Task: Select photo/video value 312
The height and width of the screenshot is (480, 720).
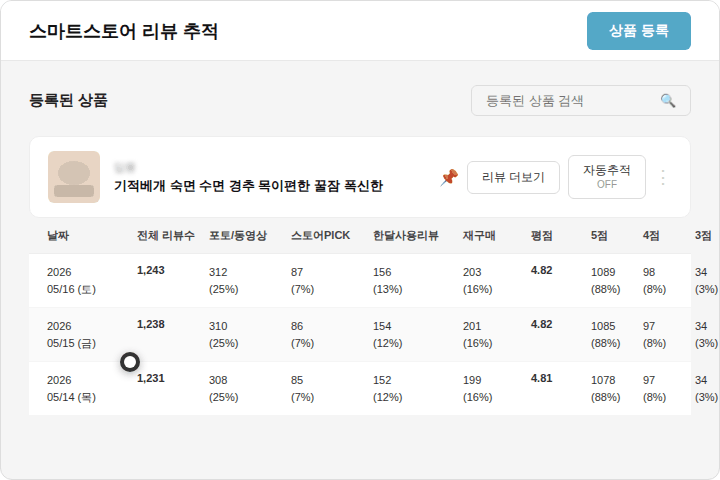Action: [218, 272]
